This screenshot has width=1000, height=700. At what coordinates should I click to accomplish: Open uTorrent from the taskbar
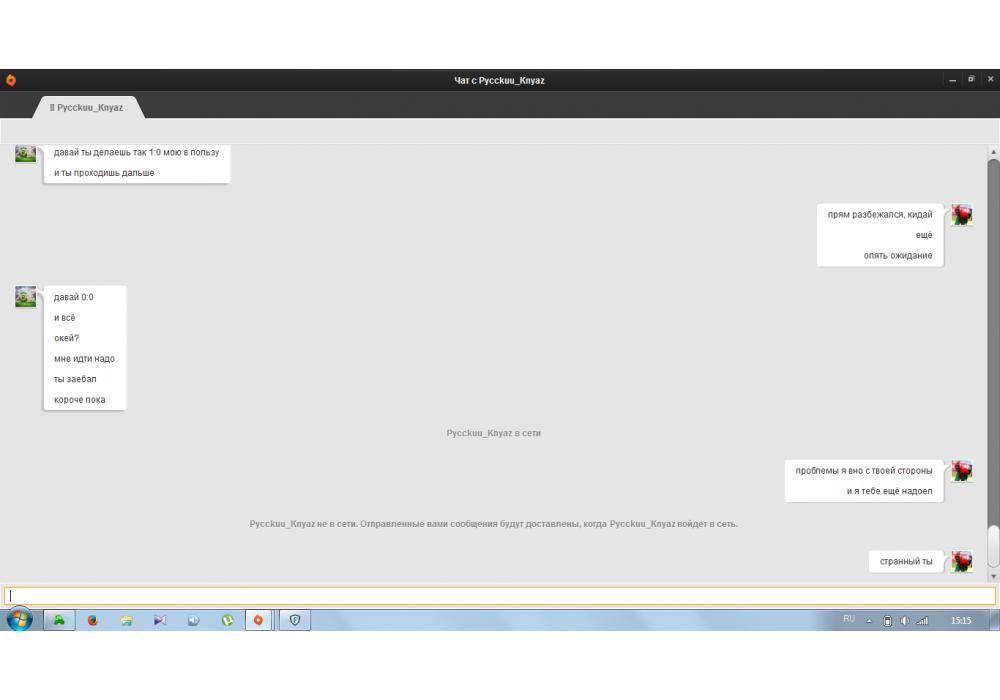pos(228,620)
